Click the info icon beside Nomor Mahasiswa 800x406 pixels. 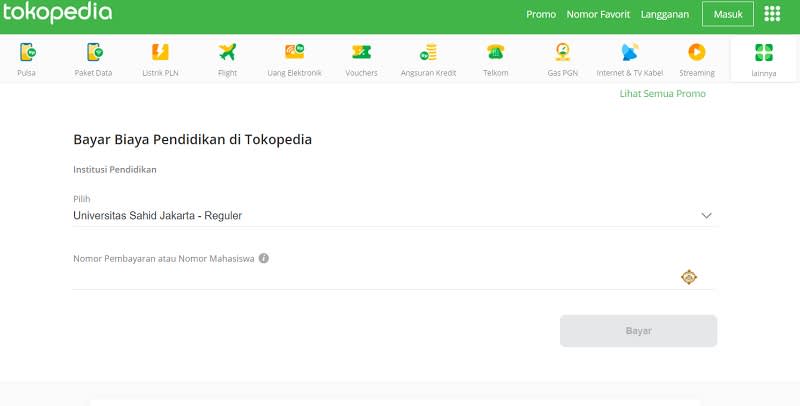264,258
